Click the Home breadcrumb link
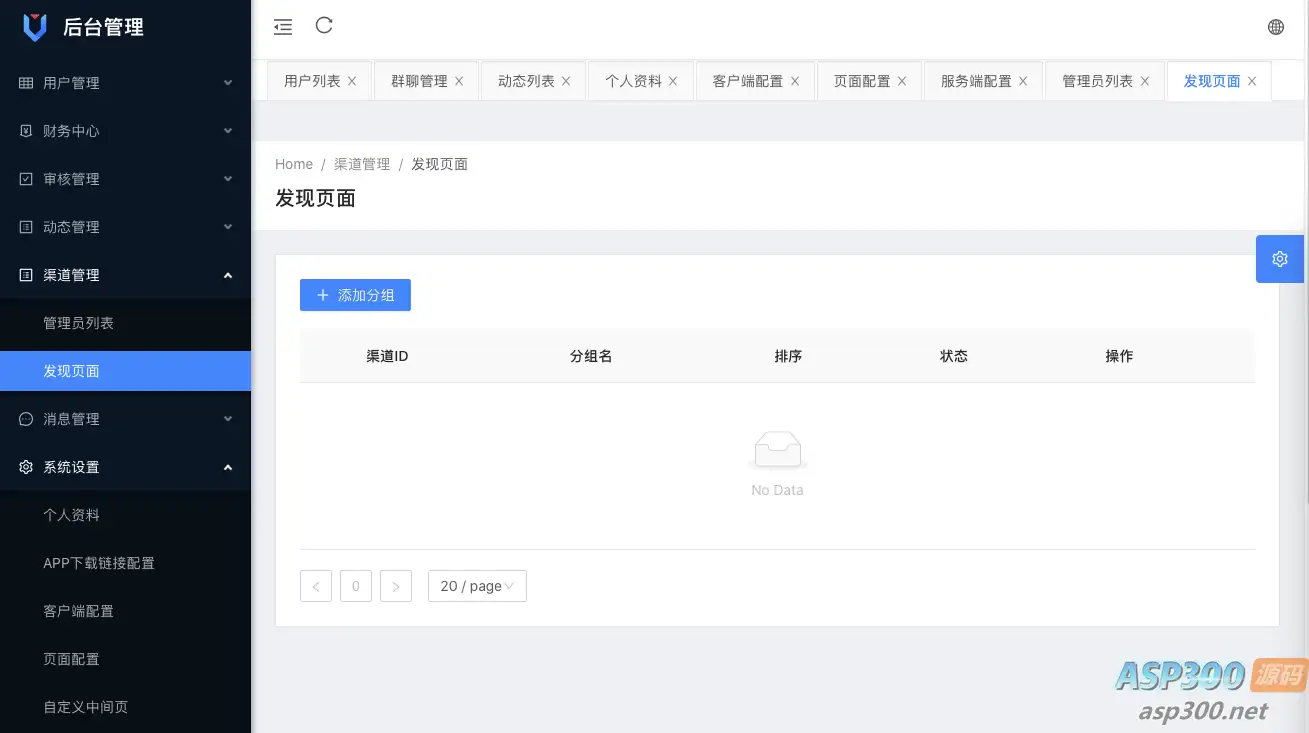This screenshot has width=1309, height=733. 294,164
